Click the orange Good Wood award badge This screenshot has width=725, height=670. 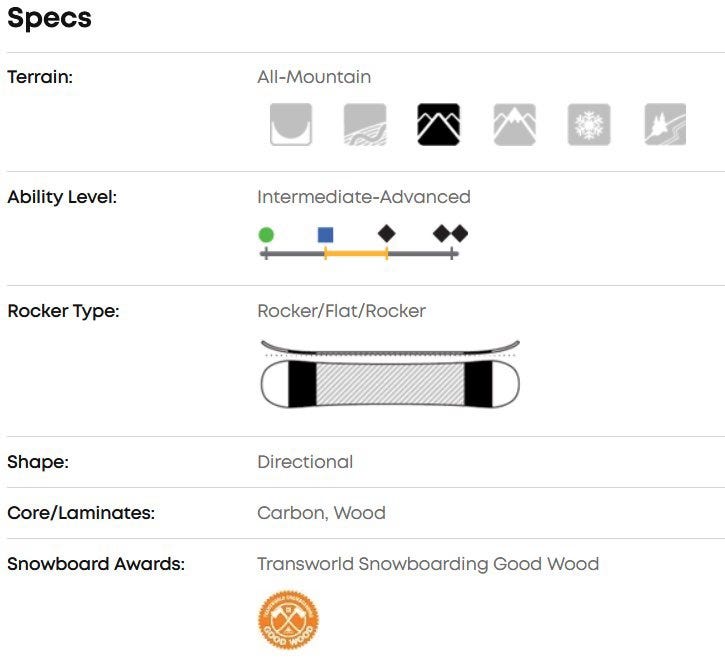pos(288,620)
